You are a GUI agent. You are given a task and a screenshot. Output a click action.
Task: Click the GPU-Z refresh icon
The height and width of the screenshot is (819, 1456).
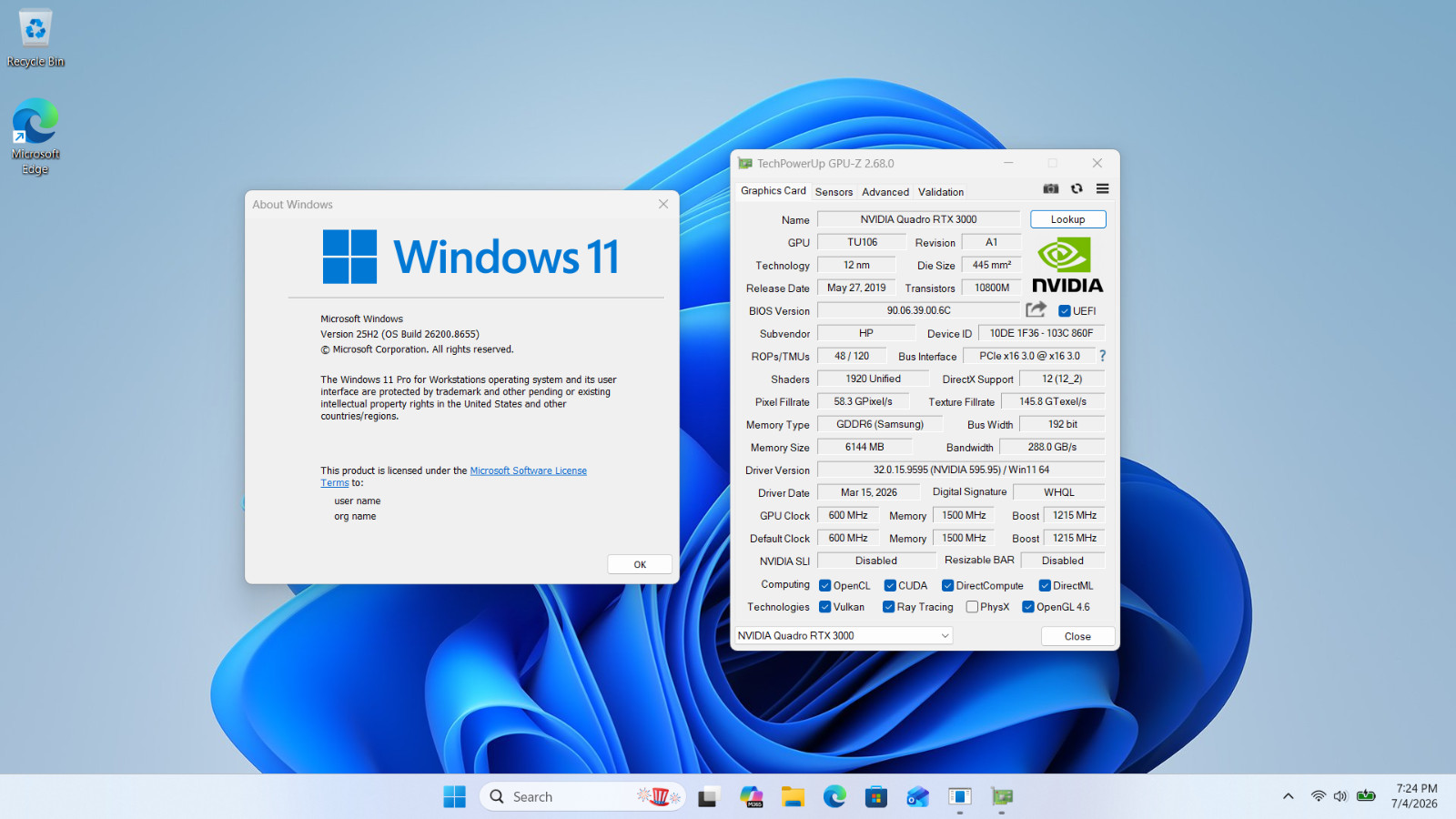(x=1077, y=188)
